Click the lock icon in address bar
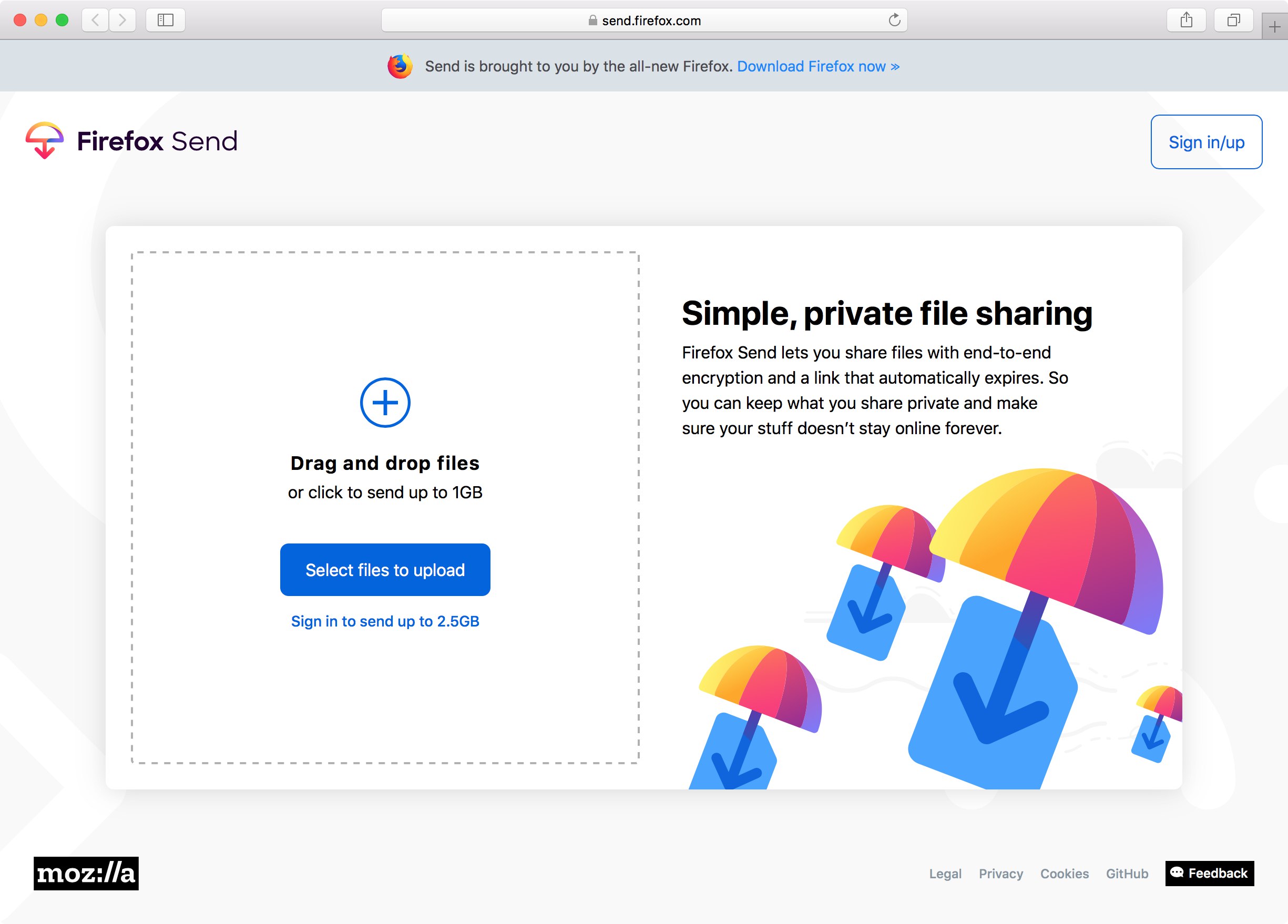Screen dimensions: 1288x924 point(592,20)
